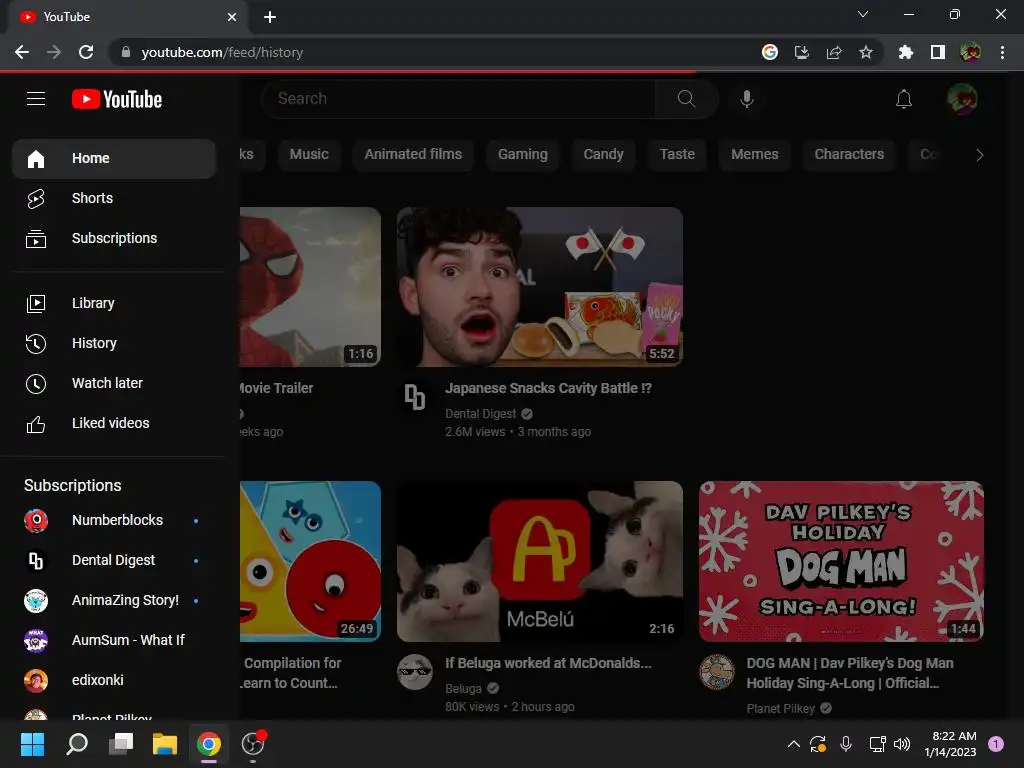Image resolution: width=1024 pixels, height=768 pixels.
Task: Open the McBelú Beluga video thumbnail
Action: pyautogui.click(x=540, y=562)
